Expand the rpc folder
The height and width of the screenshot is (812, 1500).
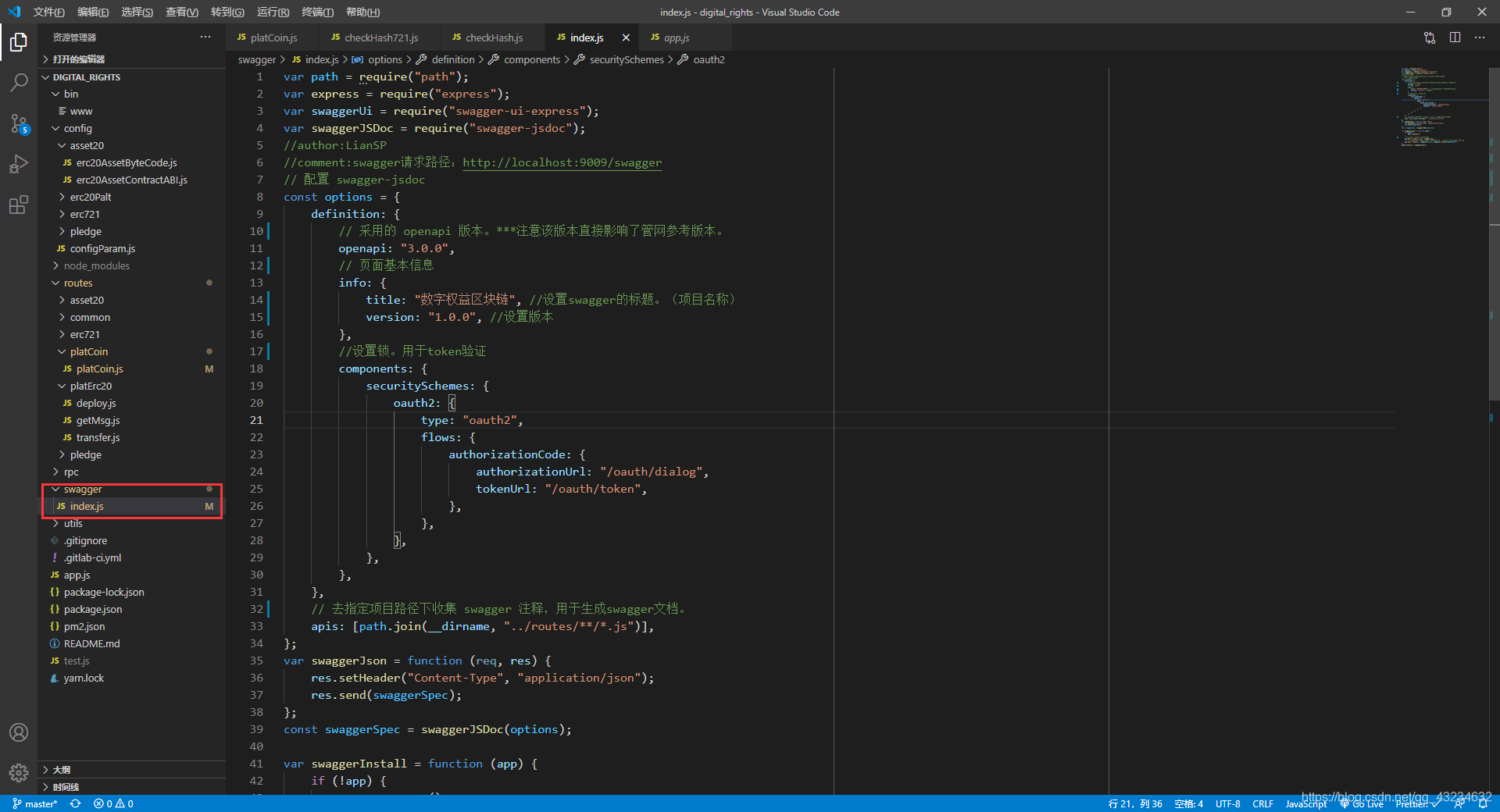pyautogui.click(x=131, y=472)
